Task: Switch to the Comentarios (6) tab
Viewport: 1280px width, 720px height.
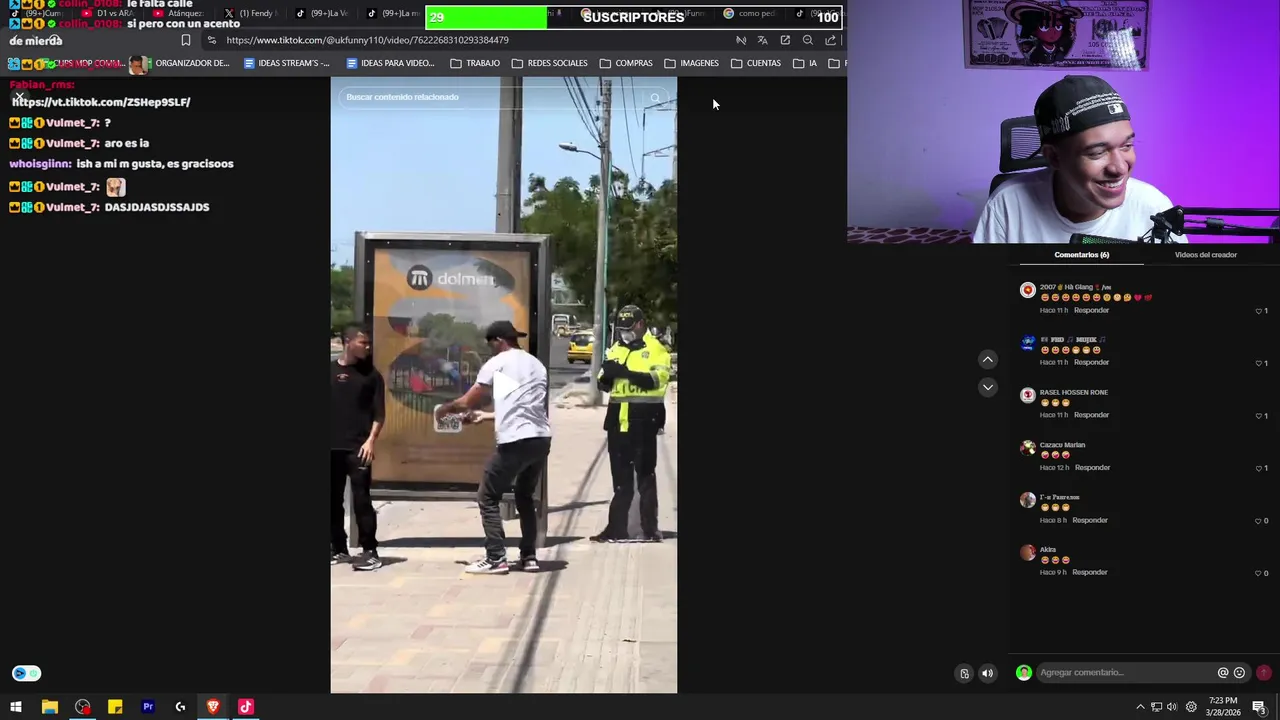Action: [x=1081, y=255]
